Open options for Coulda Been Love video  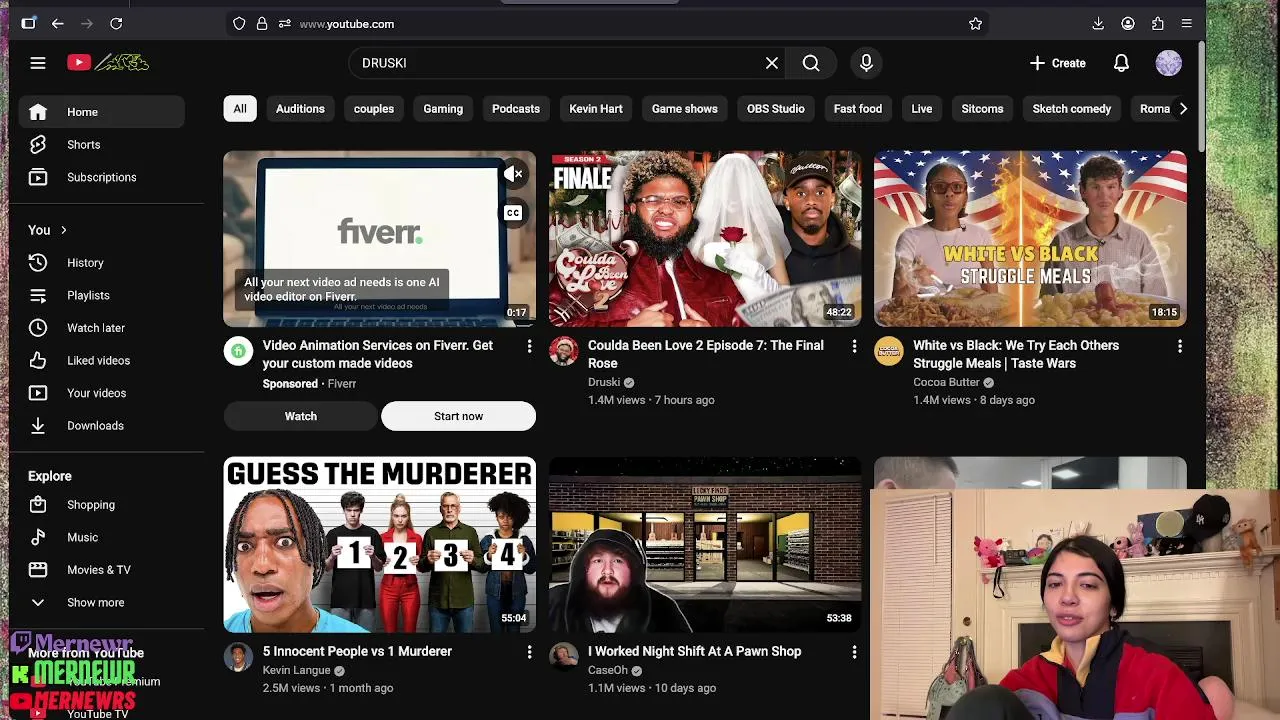click(854, 346)
